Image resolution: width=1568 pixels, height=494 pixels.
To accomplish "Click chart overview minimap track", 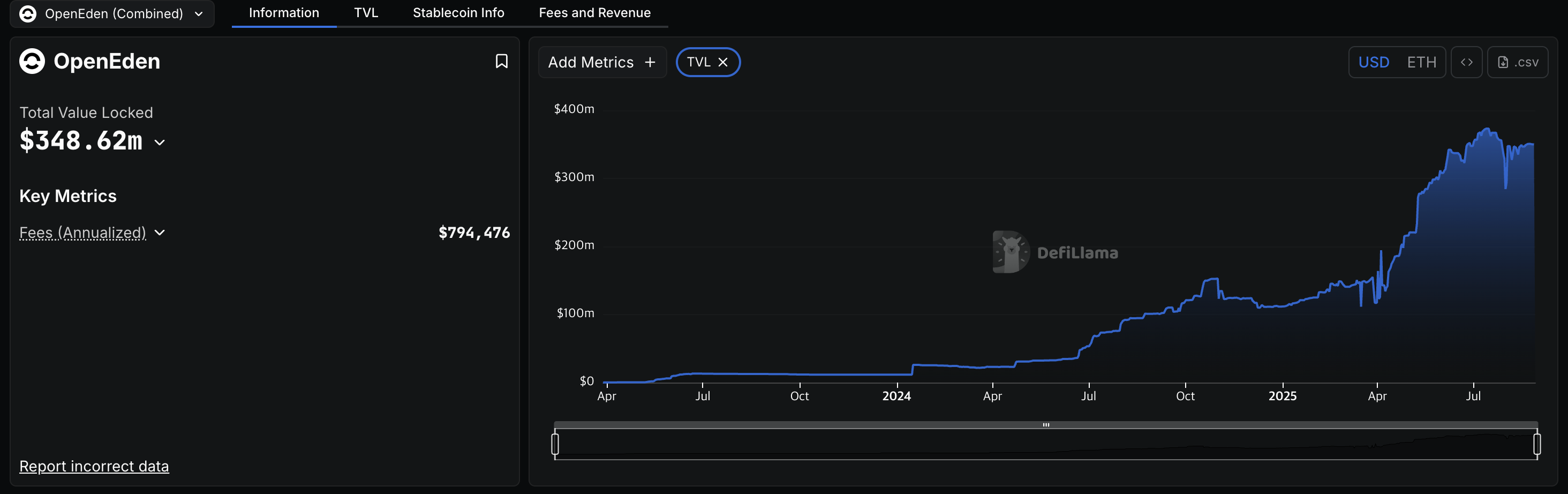I will pyautogui.click(x=1046, y=444).
